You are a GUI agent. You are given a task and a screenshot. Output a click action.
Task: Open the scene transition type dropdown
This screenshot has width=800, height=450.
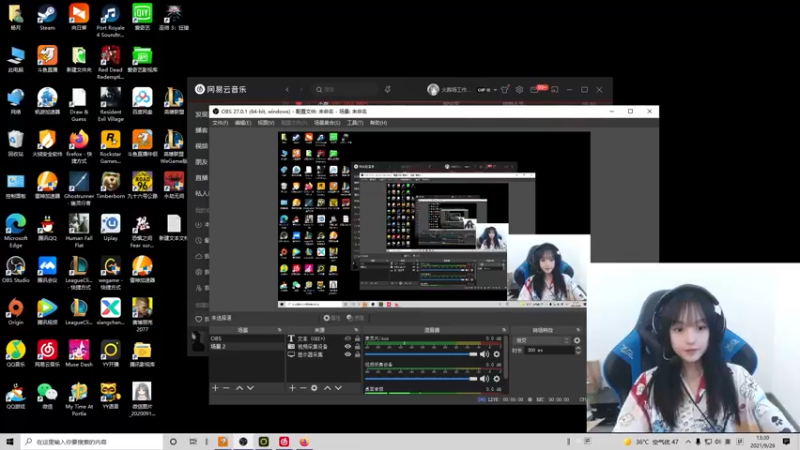pyautogui.click(x=542, y=340)
